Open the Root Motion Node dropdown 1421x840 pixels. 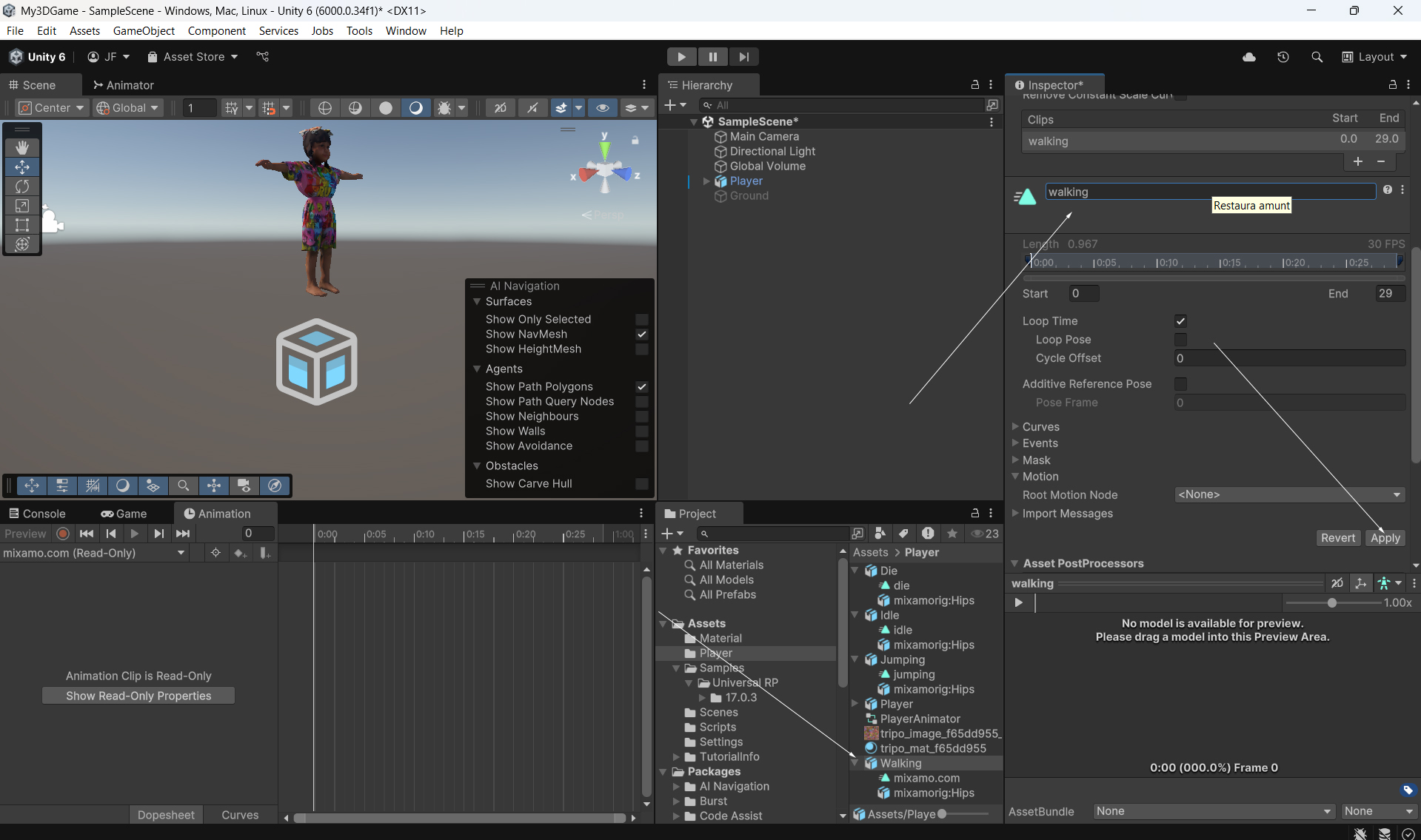coord(1289,494)
